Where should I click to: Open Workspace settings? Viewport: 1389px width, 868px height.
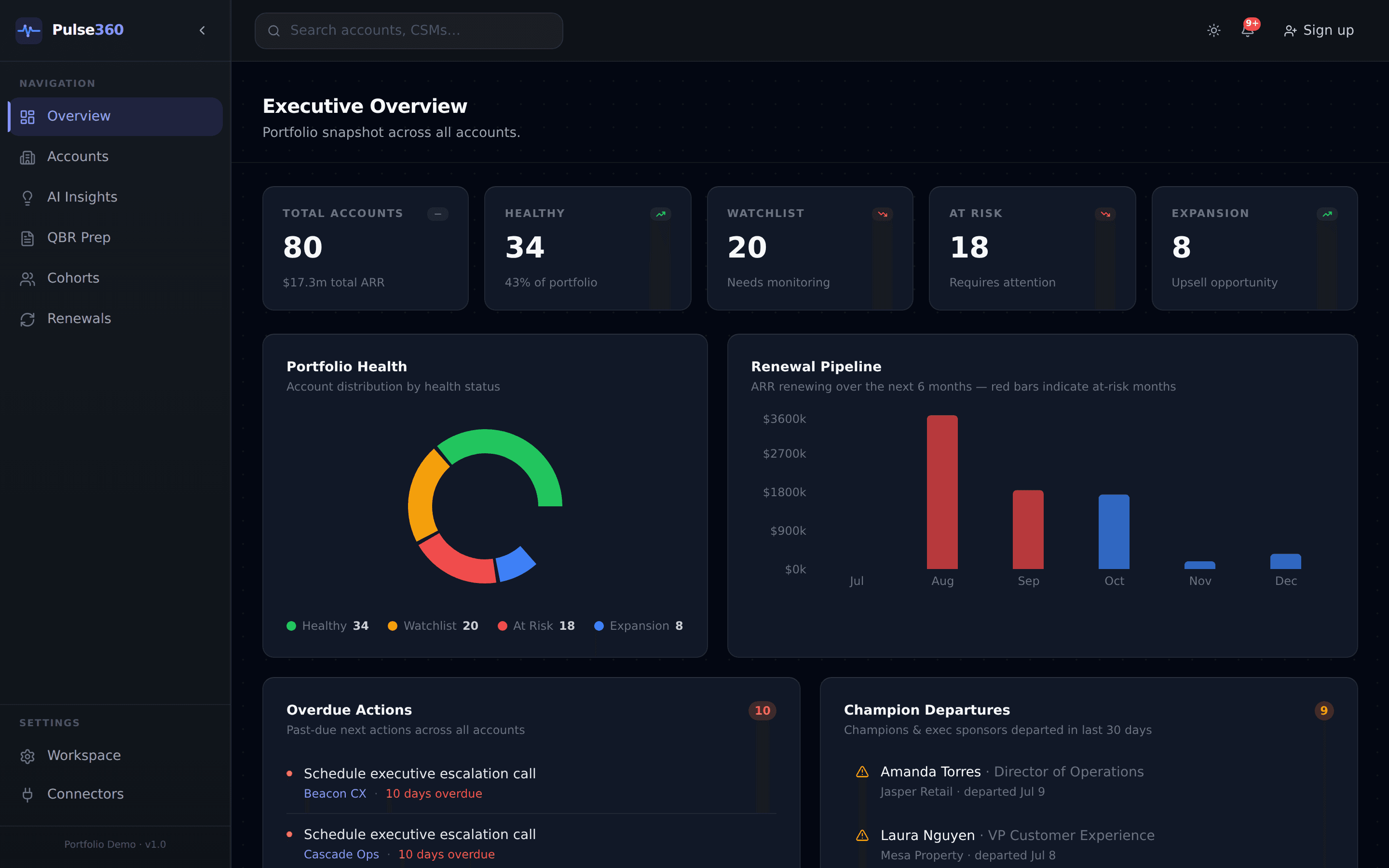coord(115,756)
